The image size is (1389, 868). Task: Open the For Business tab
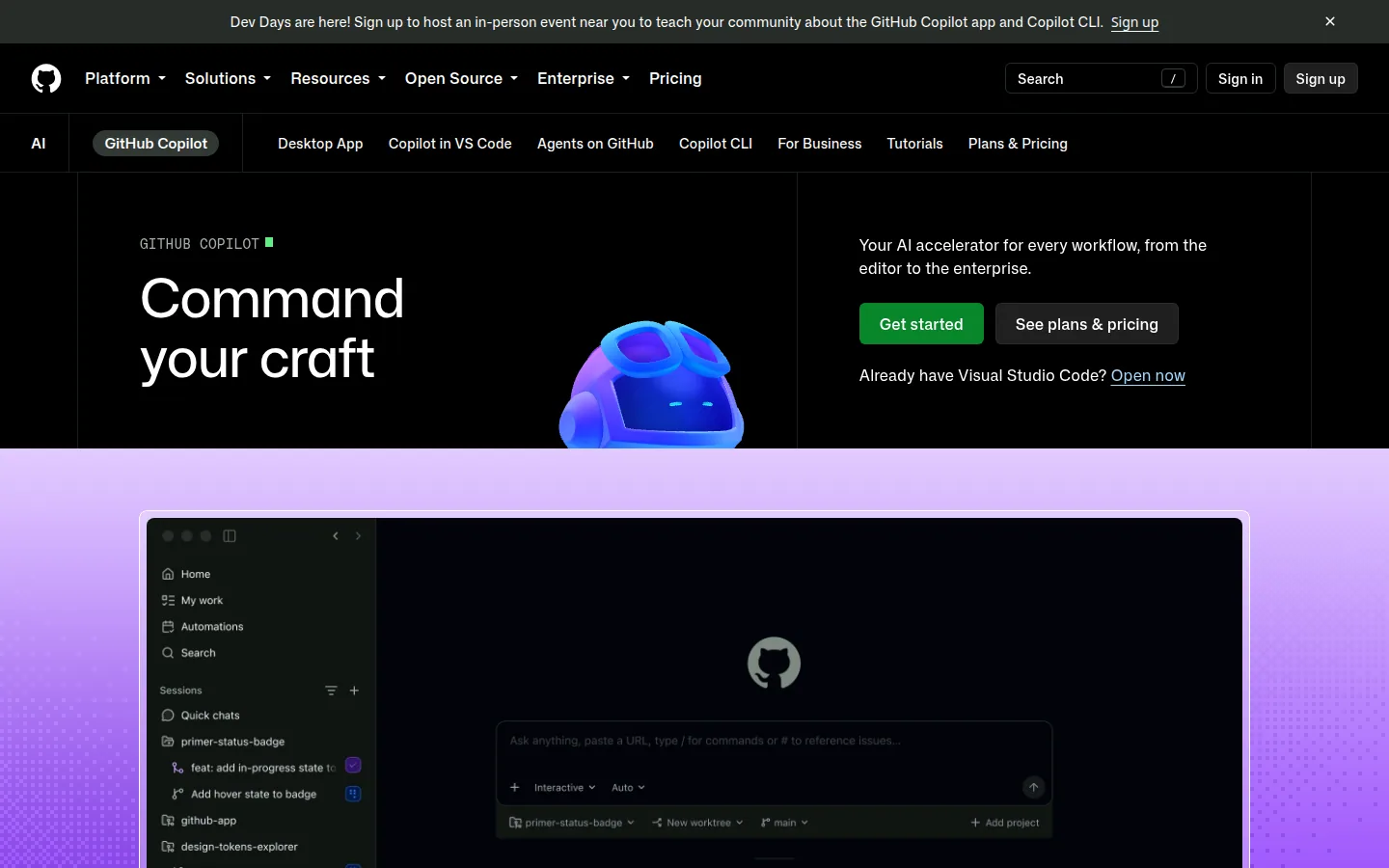tap(820, 144)
